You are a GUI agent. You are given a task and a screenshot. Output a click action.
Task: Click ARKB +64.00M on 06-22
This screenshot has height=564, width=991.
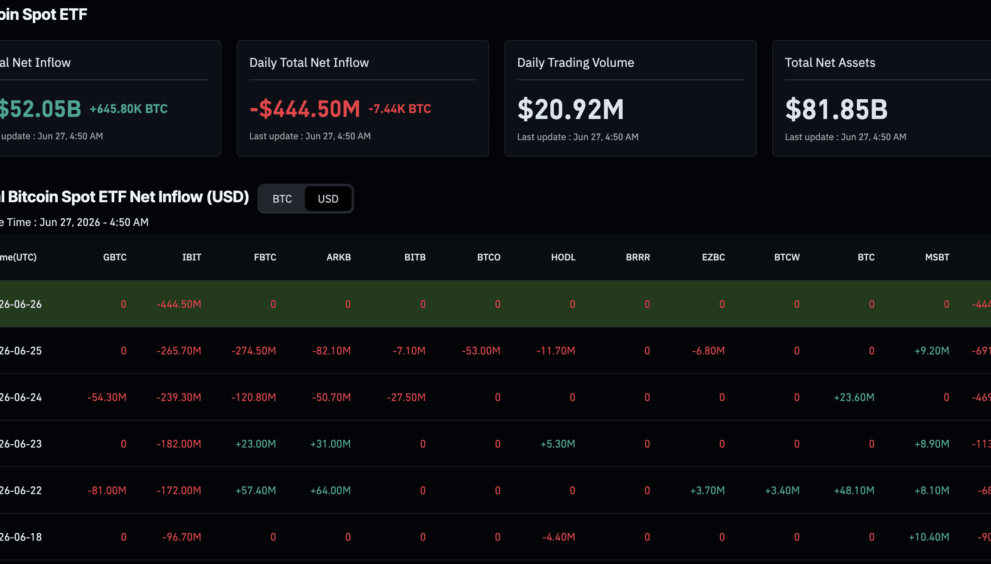click(330, 491)
